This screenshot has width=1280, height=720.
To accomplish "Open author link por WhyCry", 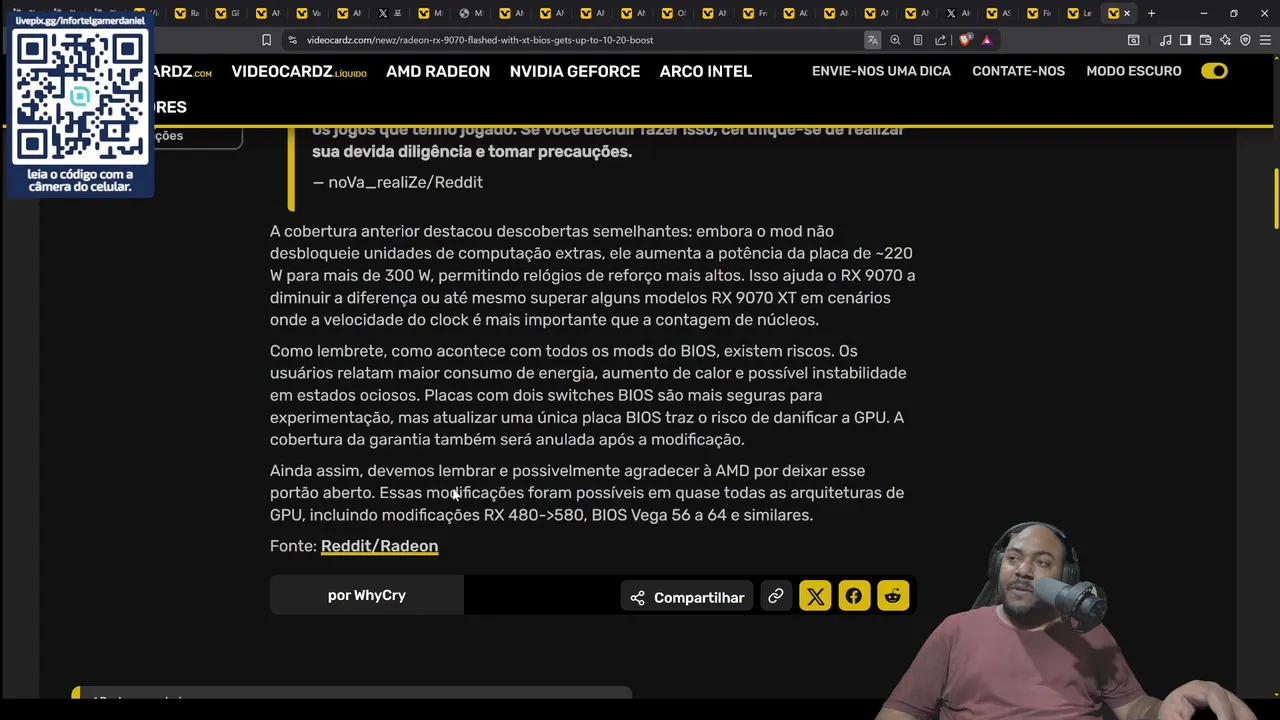I will pos(367,595).
